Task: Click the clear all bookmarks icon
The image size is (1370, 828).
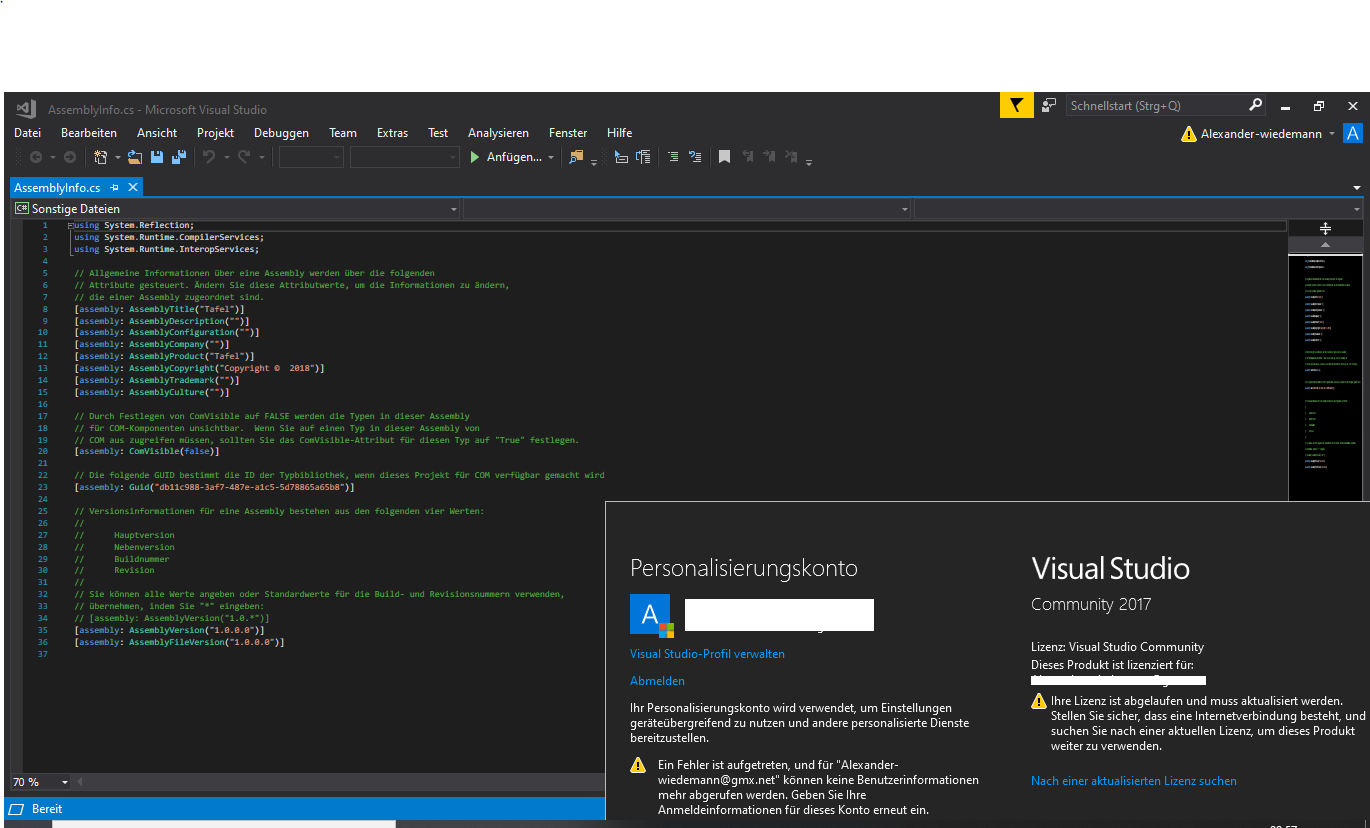Action: pyautogui.click(x=791, y=157)
